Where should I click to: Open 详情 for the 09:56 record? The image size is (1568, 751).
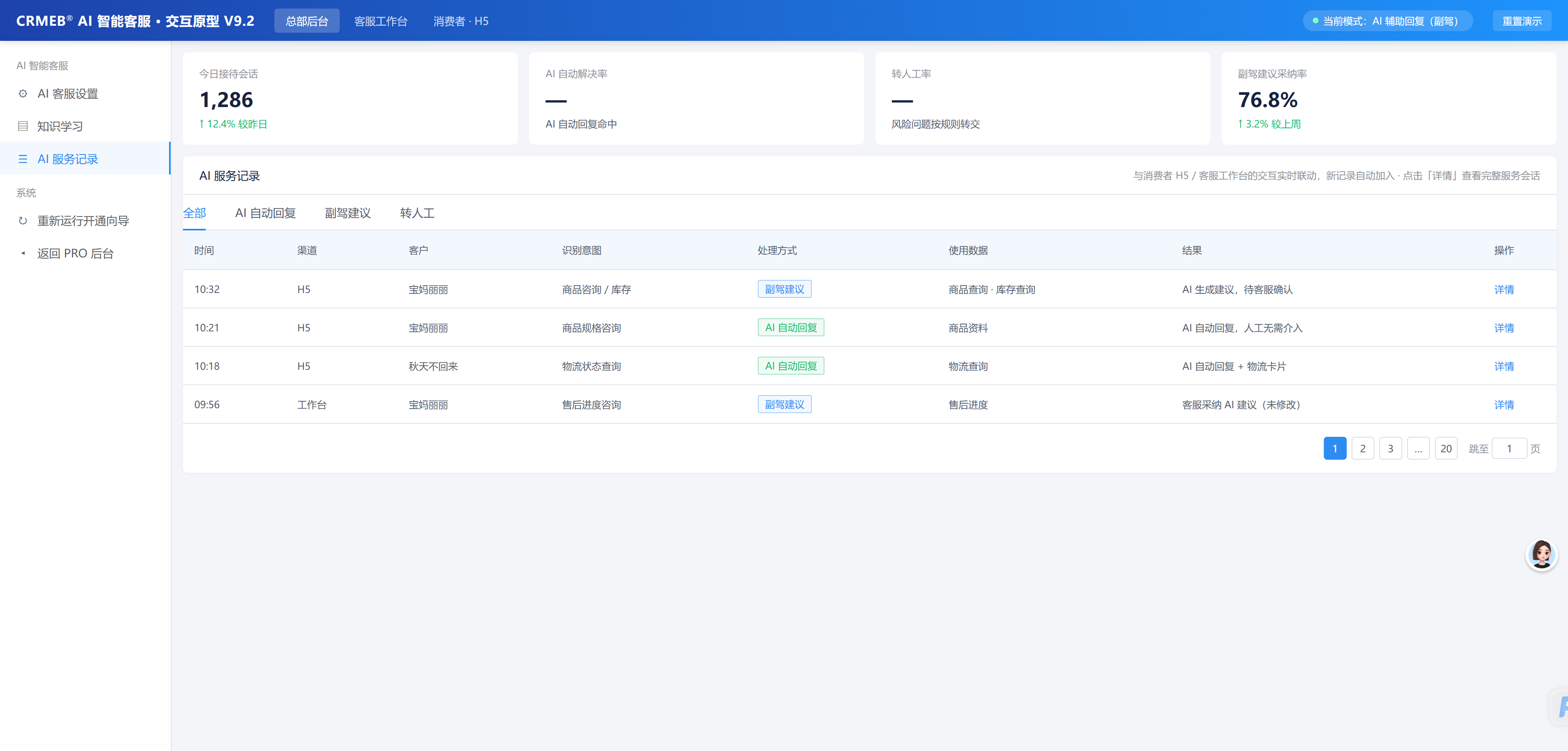1503,405
